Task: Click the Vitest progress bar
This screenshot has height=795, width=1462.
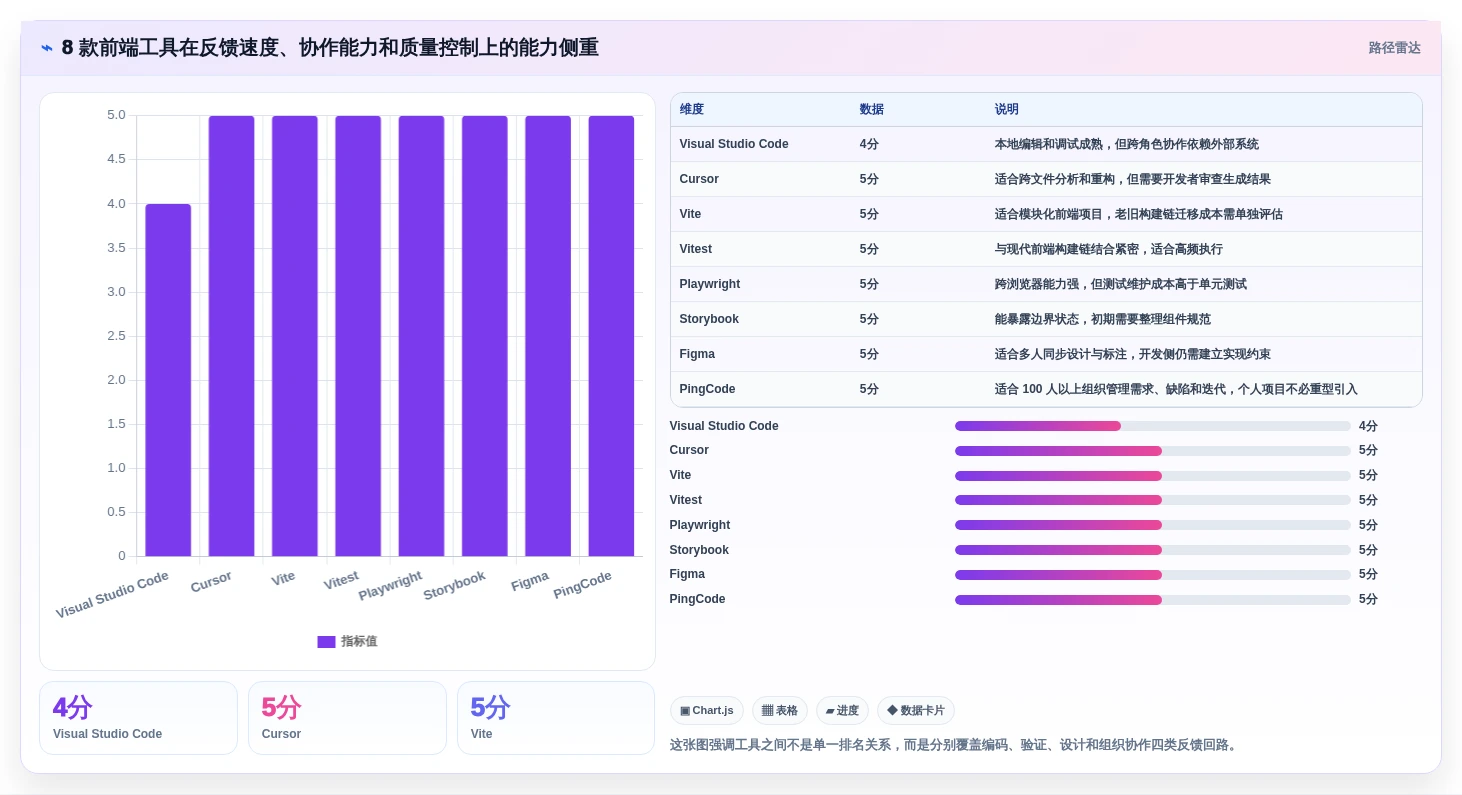Action: click(x=1152, y=500)
